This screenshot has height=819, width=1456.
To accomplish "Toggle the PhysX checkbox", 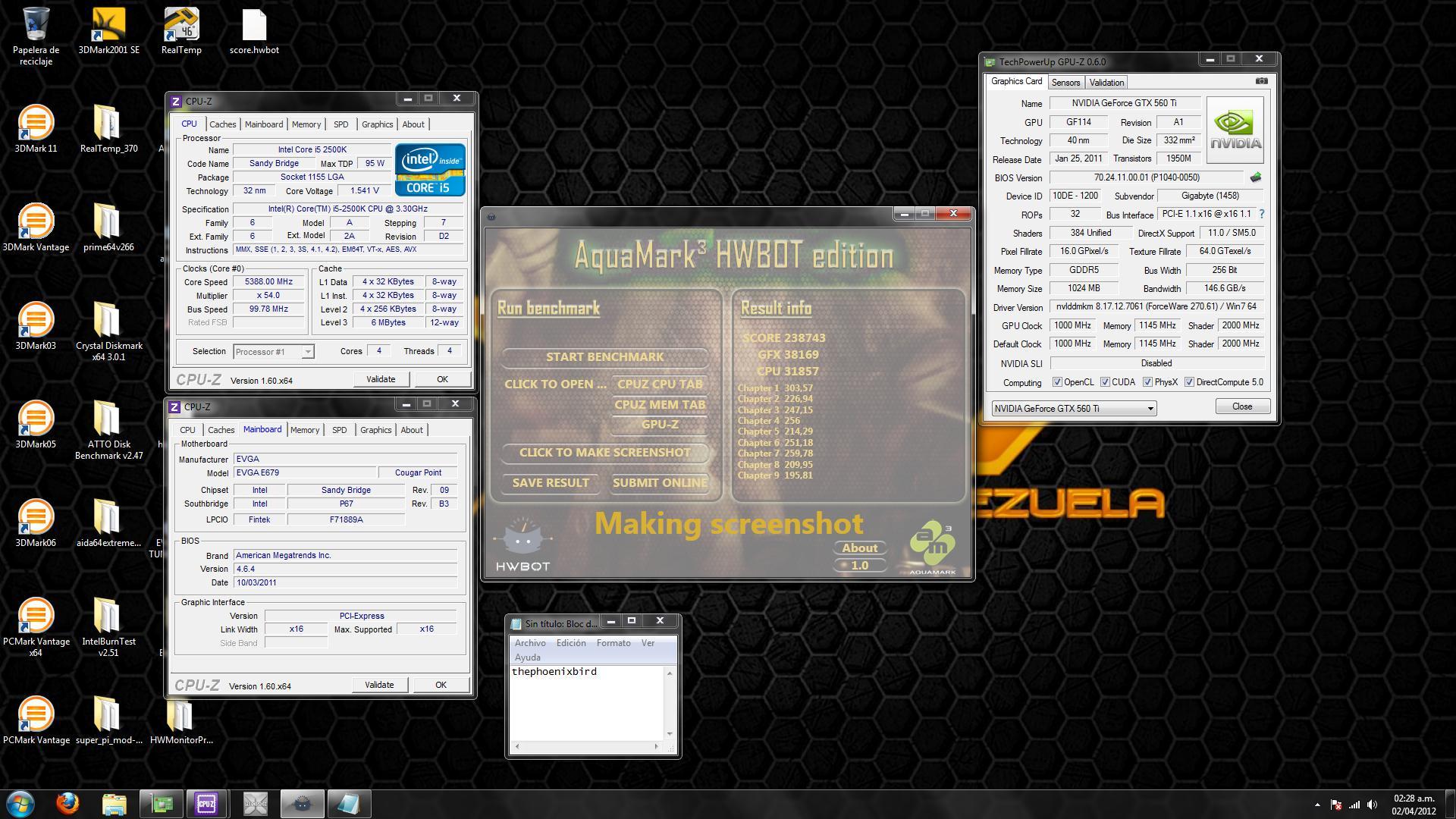I will coord(1147,382).
